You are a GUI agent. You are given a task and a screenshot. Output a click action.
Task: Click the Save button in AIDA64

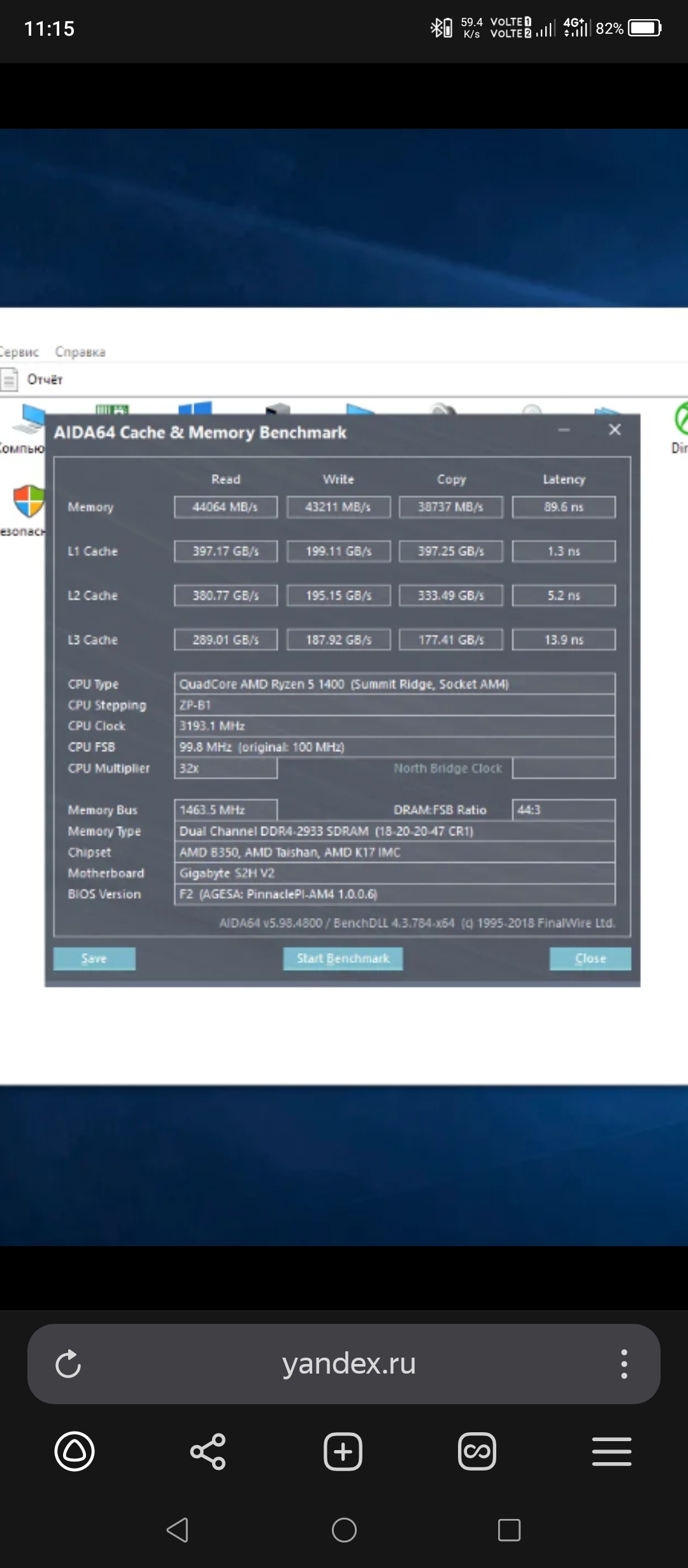[94, 959]
